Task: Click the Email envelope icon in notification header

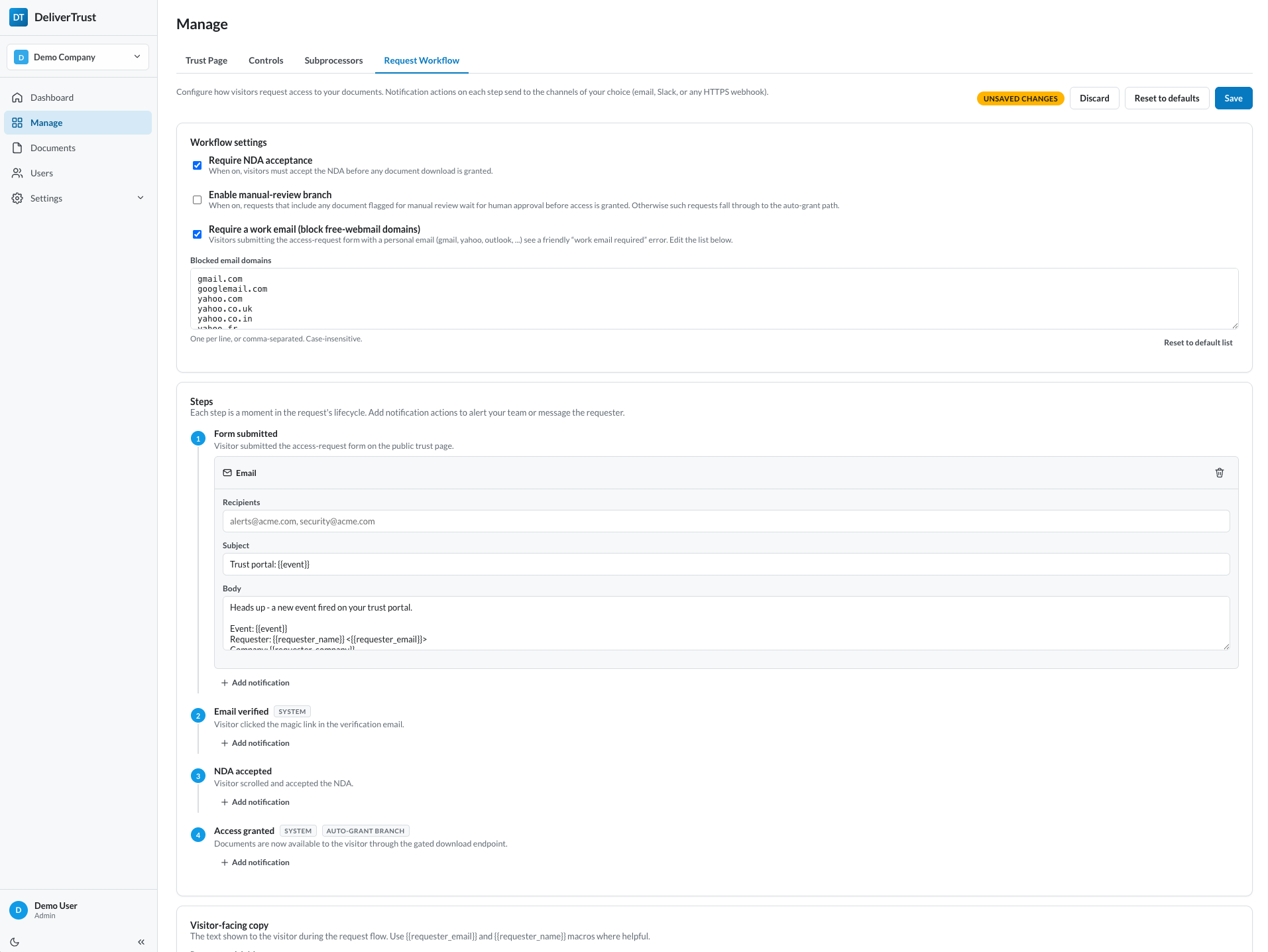Action: click(227, 473)
